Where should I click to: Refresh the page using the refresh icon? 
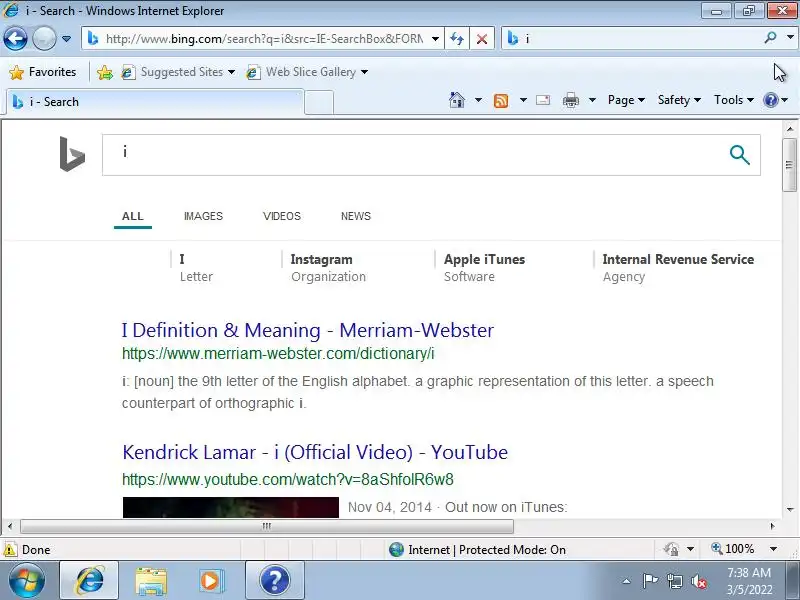pos(457,39)
